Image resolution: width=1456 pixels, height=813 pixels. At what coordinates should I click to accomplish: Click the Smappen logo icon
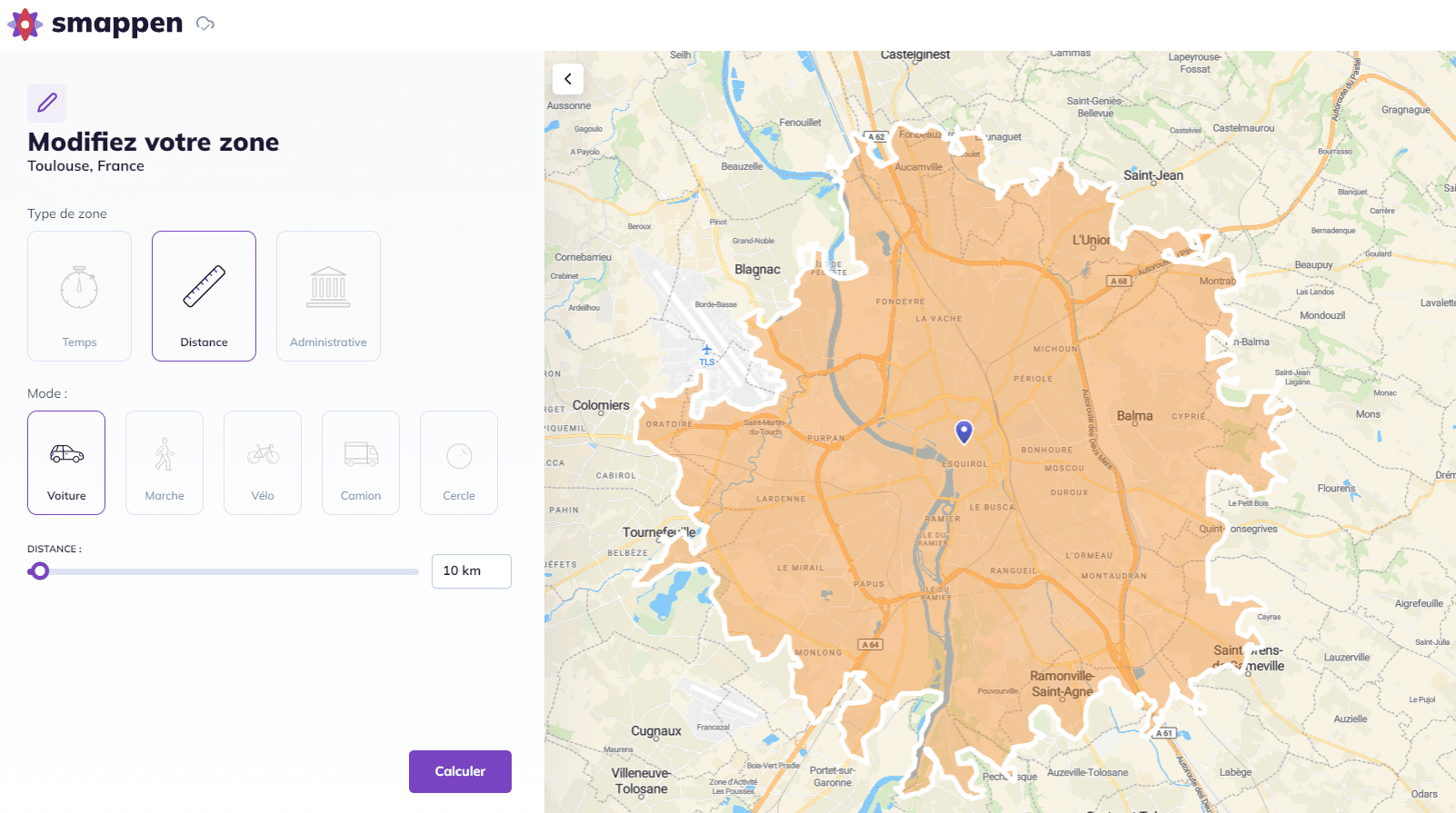pos(25,24)
